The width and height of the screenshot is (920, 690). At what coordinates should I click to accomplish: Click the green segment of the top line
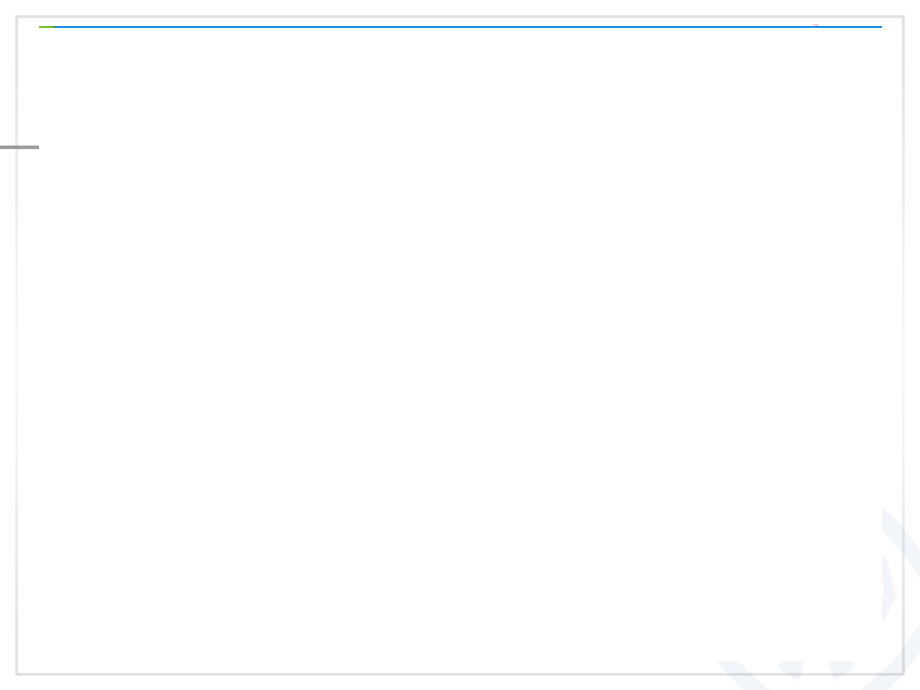coord(47,27)
